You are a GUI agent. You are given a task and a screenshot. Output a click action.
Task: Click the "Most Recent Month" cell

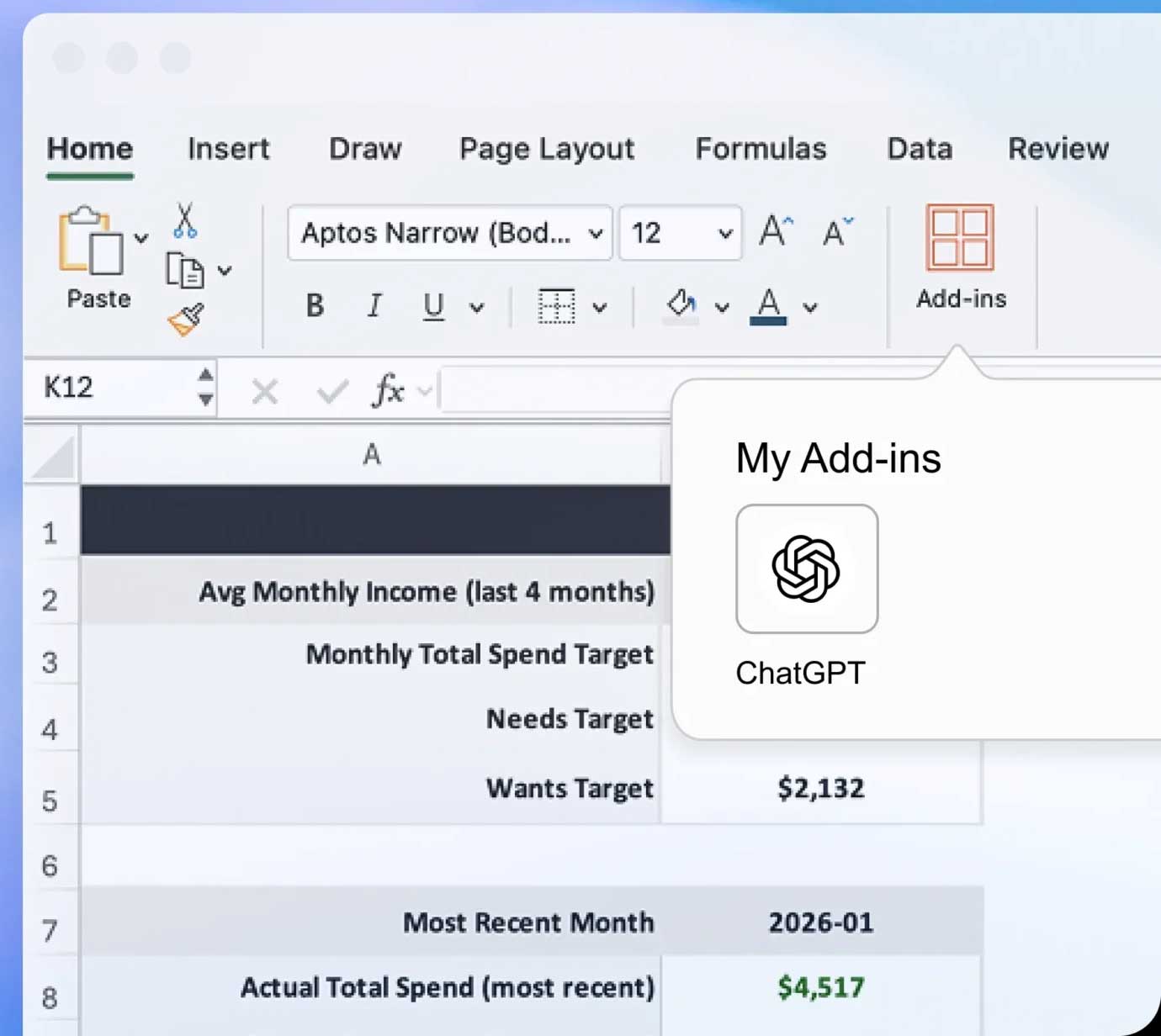click(x=372, y=922)
